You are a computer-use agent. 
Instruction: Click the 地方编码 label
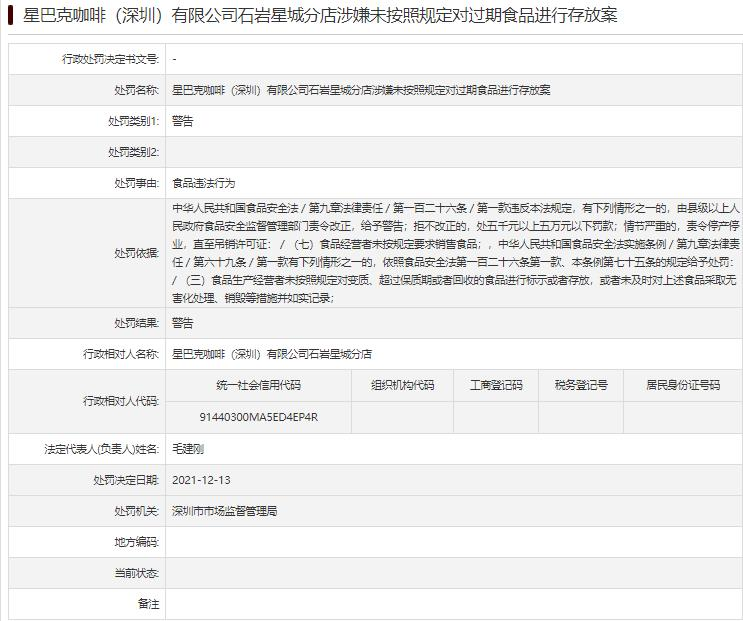pyautogui.click(x=136, y=542)
